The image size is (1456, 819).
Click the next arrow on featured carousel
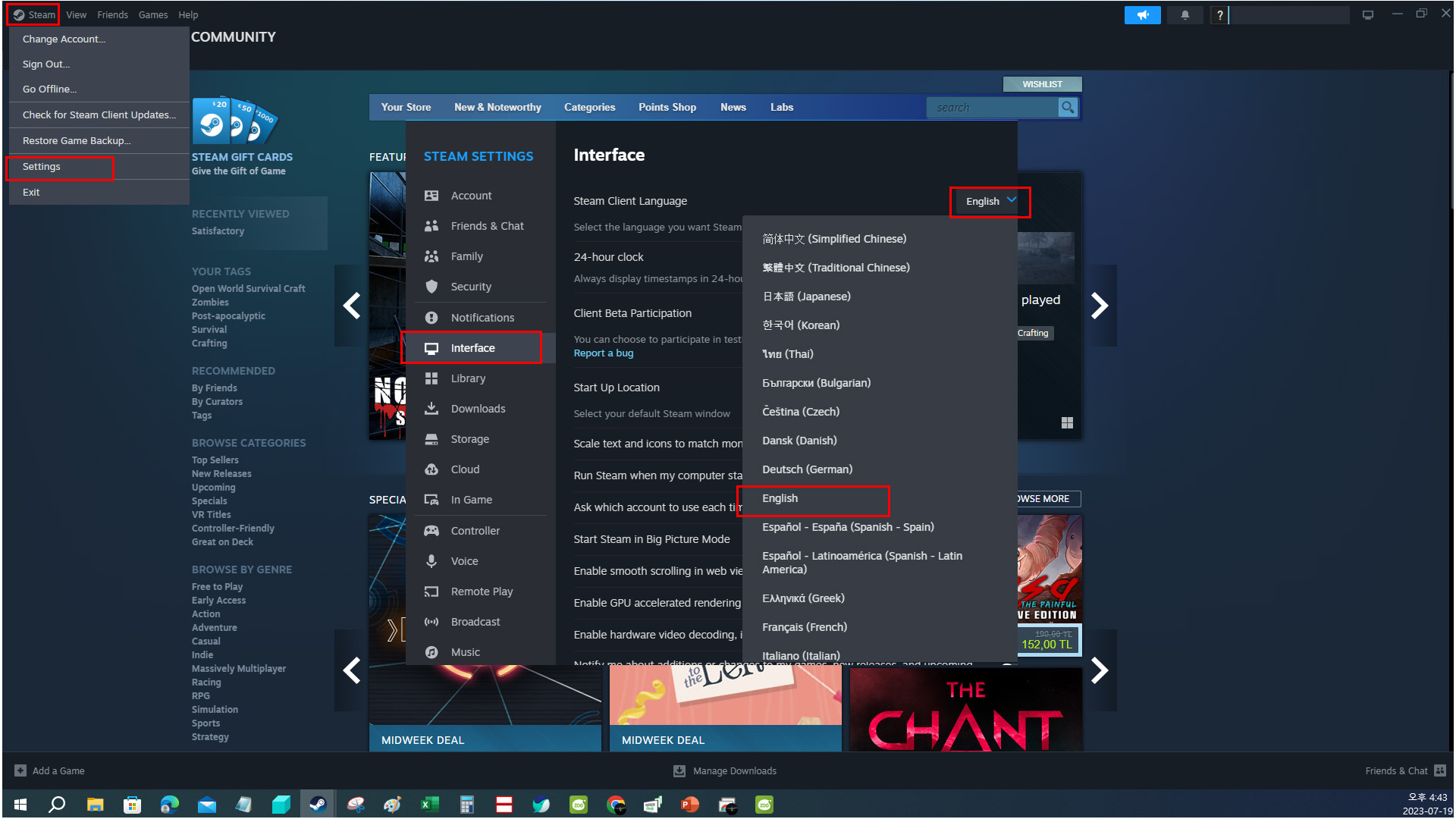[x=1100, y=306]
